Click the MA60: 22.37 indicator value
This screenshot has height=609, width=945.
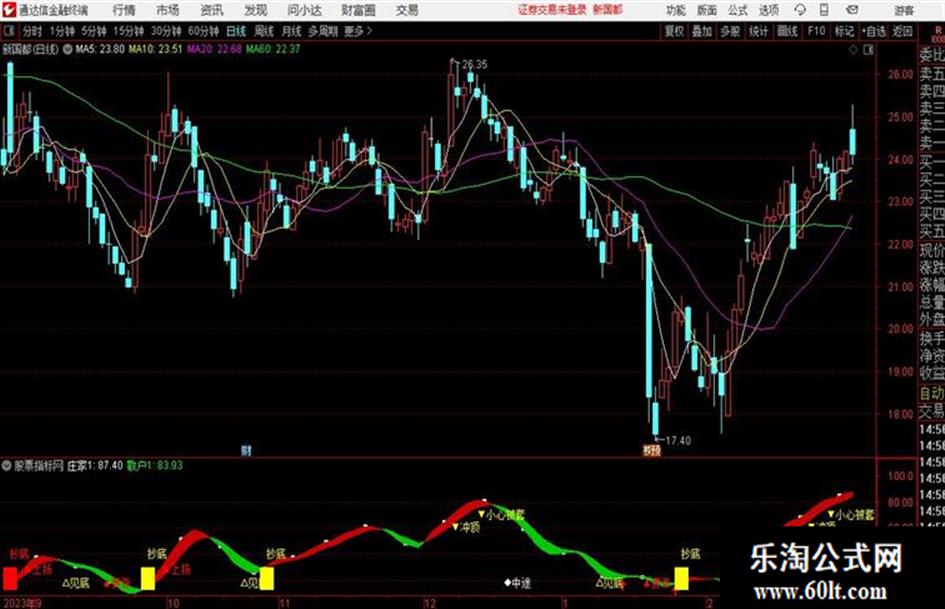click(273, 49)
